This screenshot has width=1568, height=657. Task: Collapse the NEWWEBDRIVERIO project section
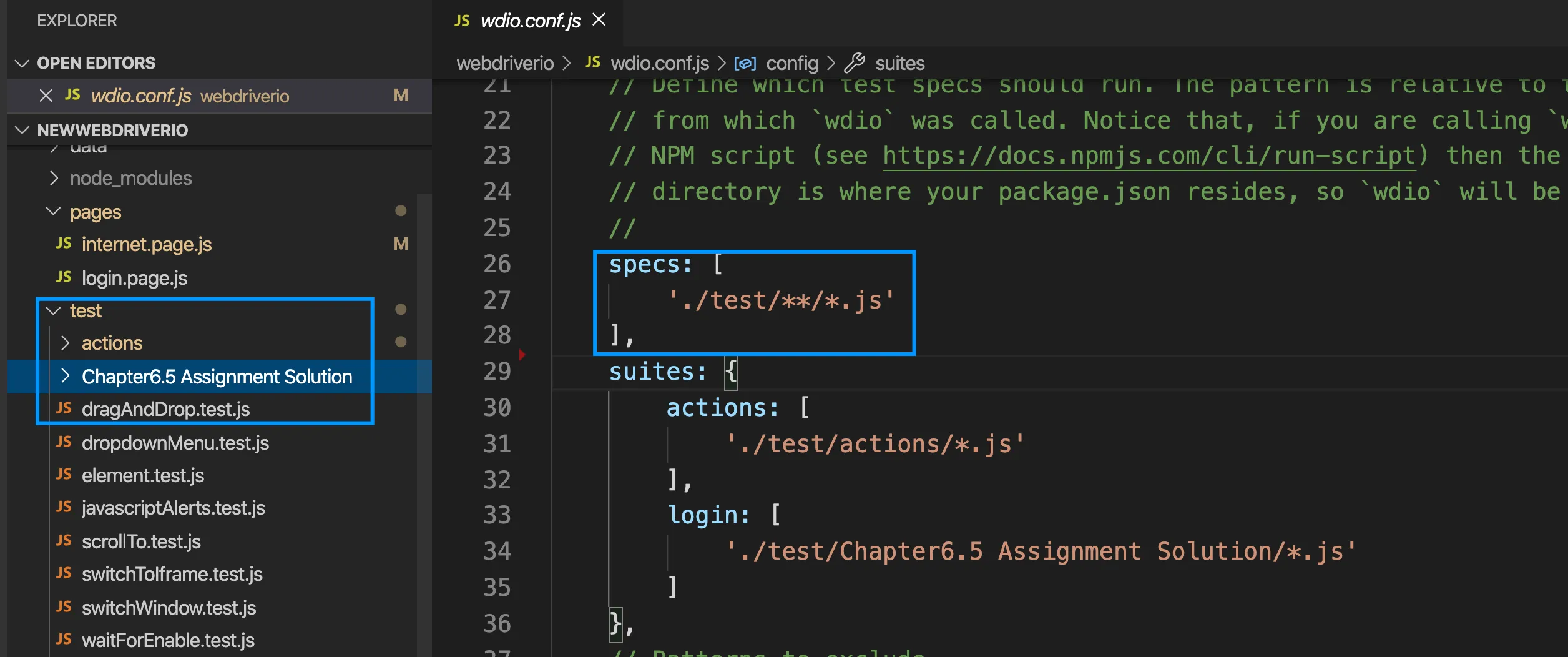coord(22,130)
